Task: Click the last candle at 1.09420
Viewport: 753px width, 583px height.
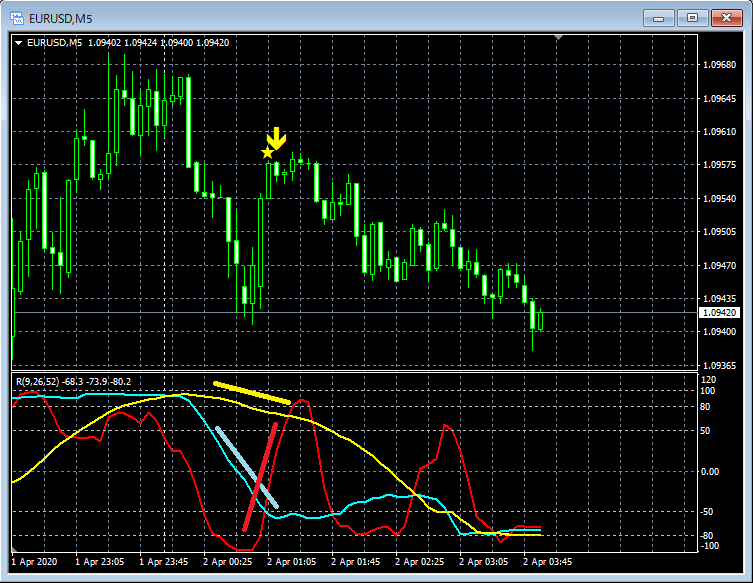Action: (541, 320)
